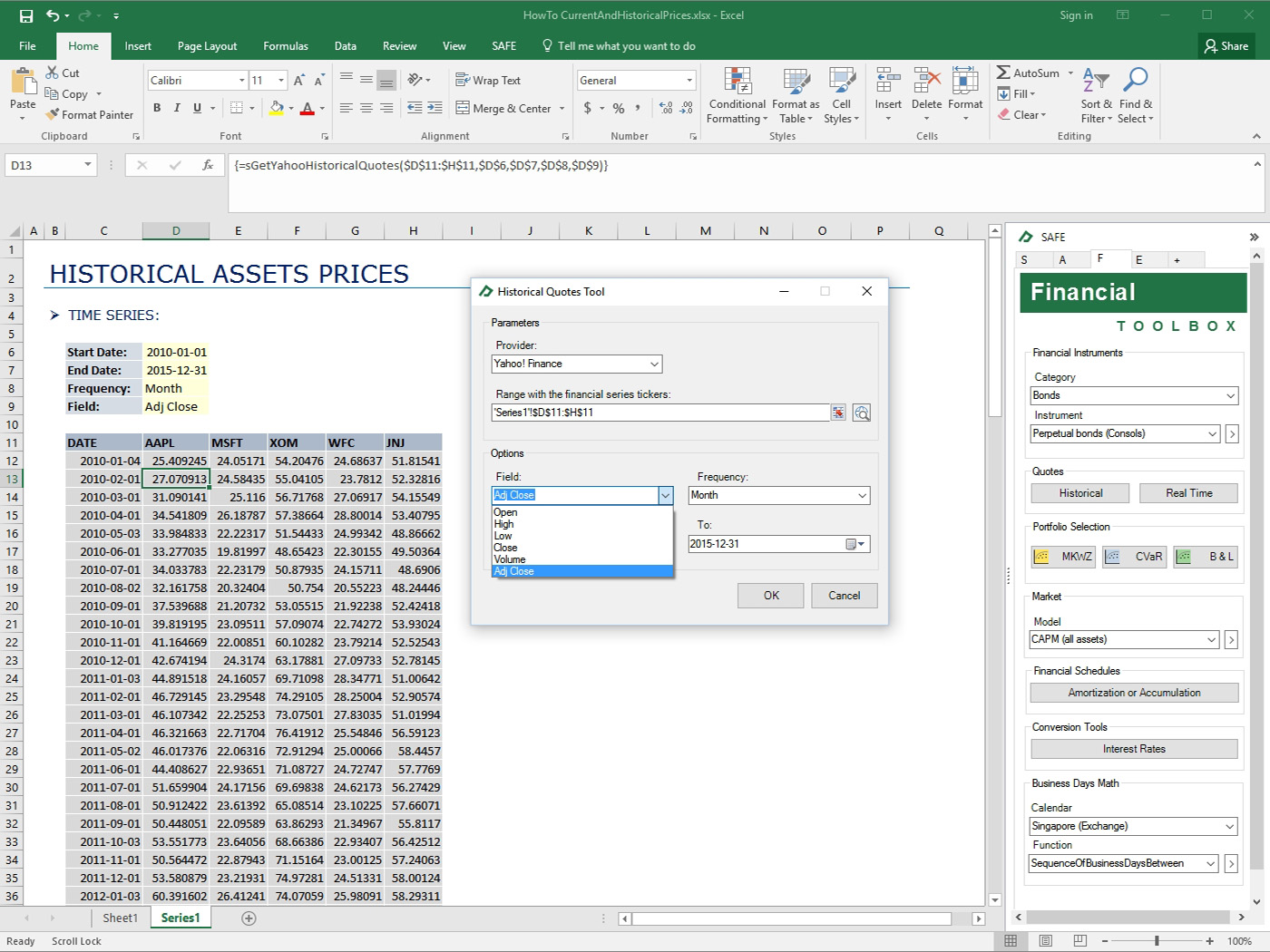
Task: Click the CVaR portfolio selection button
Action: [x=1134, y=557]
